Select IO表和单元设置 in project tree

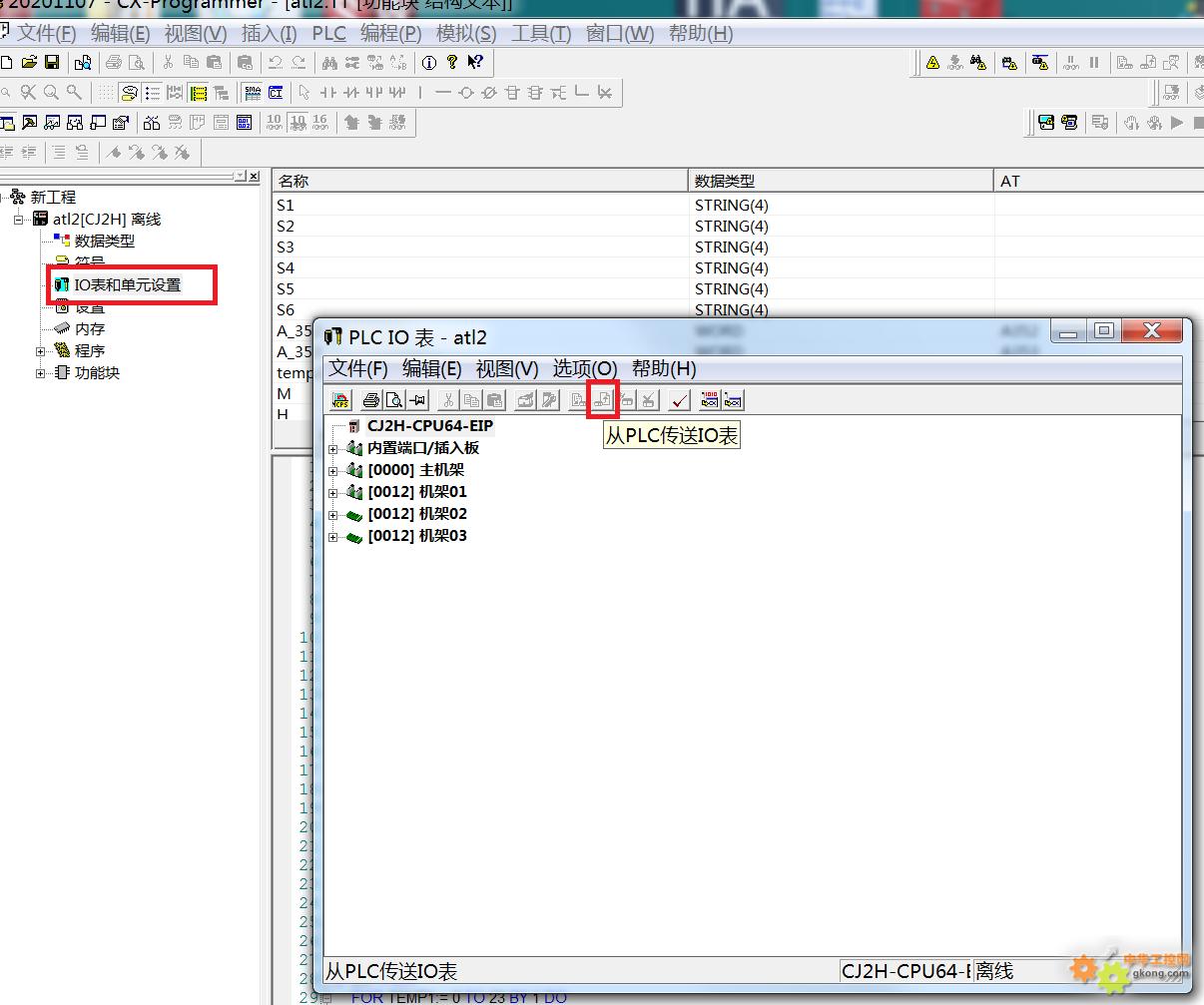pyautogui.click(x=127, y=285)
